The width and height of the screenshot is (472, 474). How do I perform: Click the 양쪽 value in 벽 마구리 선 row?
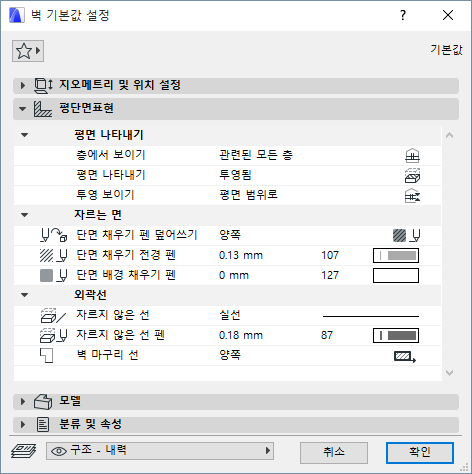(230, 355)
